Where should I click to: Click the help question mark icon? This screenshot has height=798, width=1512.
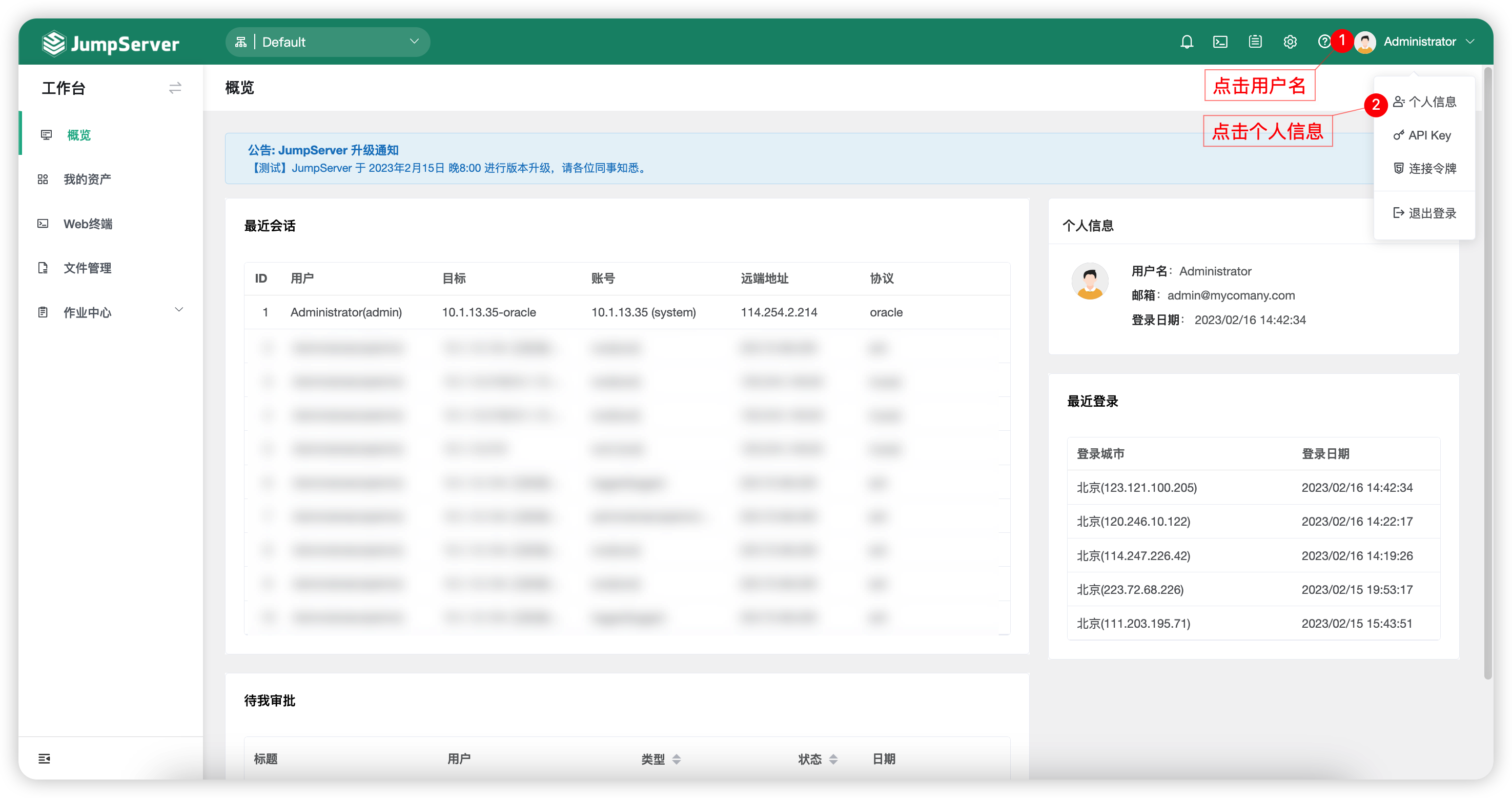click(1324, 42)
